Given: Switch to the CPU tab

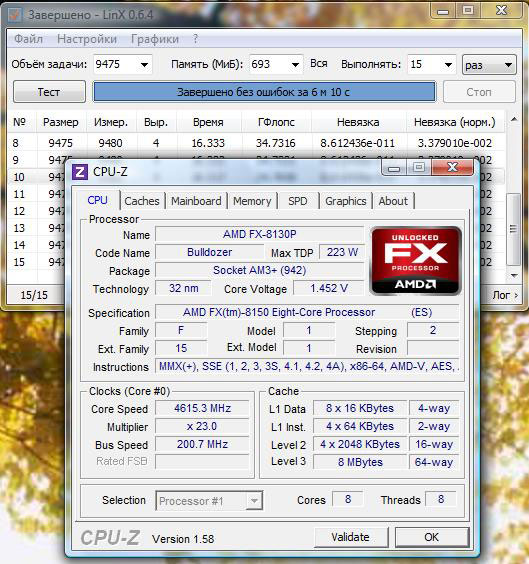Looking at the screenshot, I should [x=97, y=200].
